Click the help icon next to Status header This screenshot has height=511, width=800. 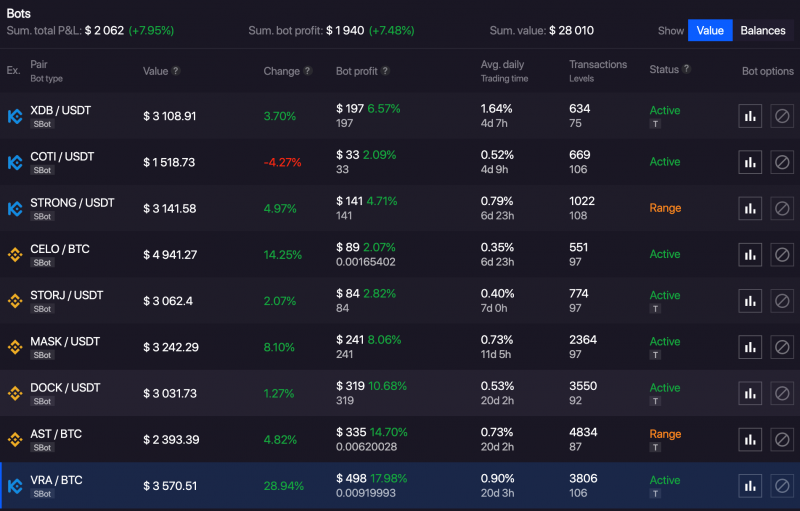coord(686,68)
